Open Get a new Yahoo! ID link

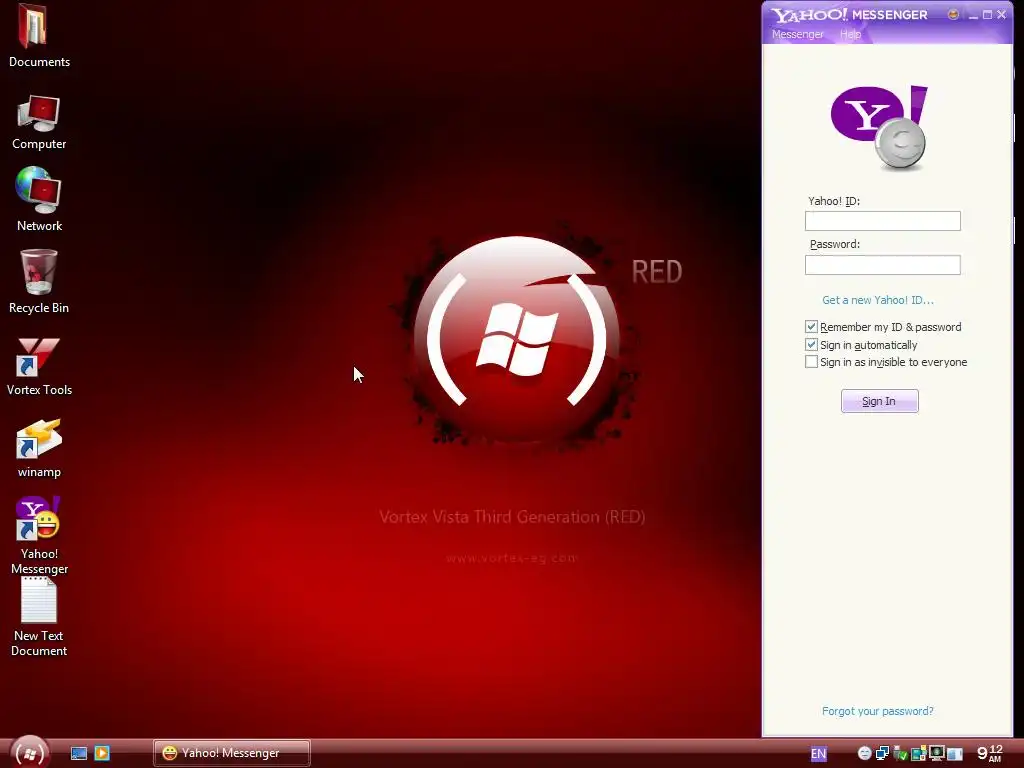click(x=878, y=300)
